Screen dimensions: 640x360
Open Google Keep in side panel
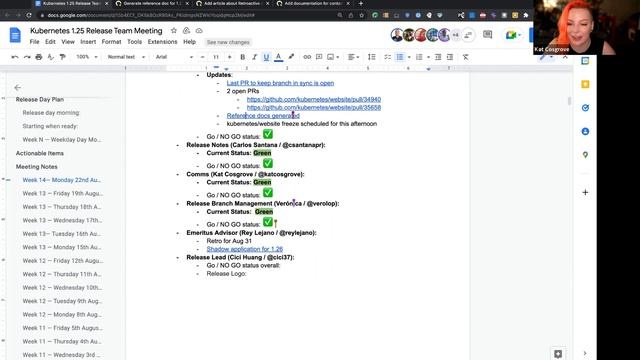click(x=585, y=84)
